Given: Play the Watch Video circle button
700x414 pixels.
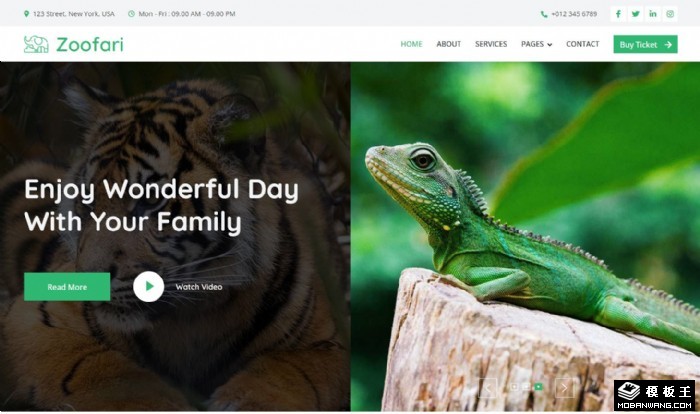Looking at the screenshot, I should point(148,287).
